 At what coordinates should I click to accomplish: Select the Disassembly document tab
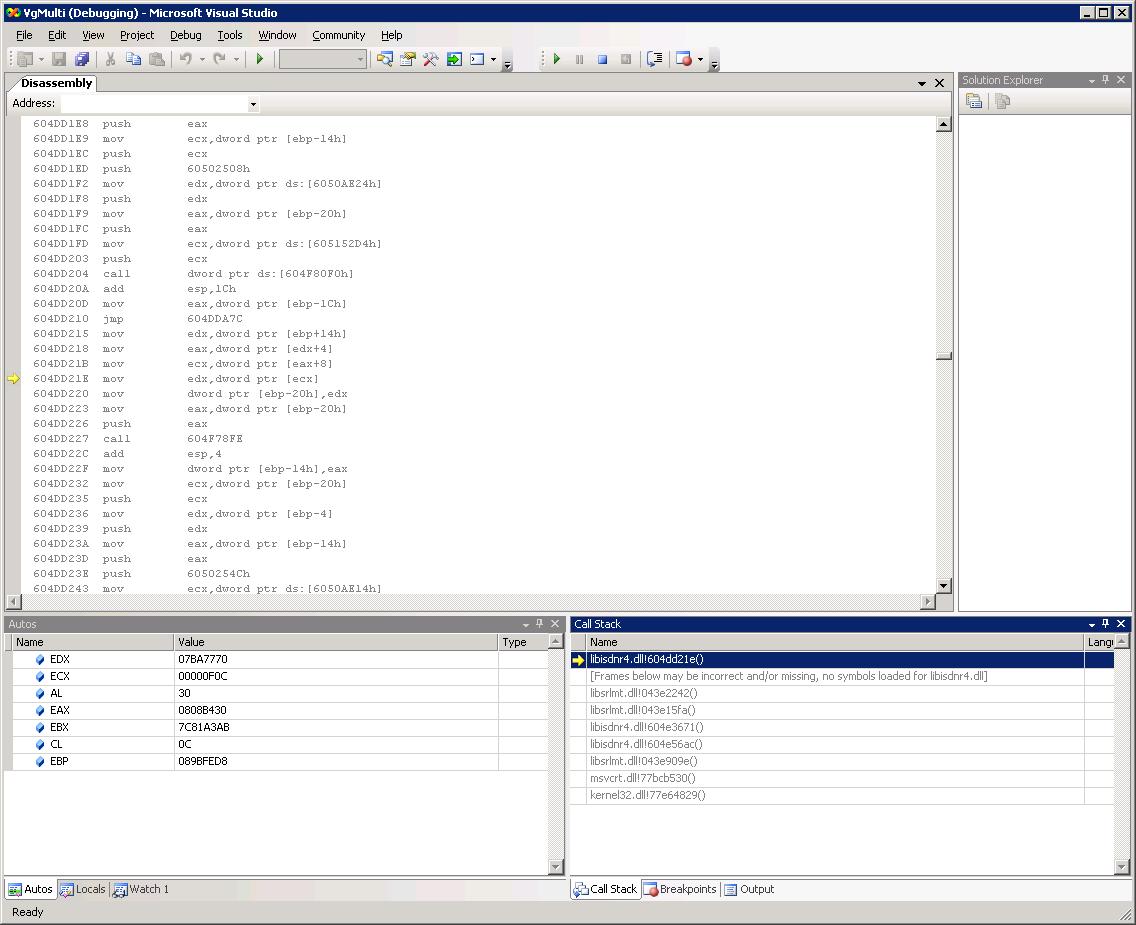pyautogui.click(x=56, y=83)
